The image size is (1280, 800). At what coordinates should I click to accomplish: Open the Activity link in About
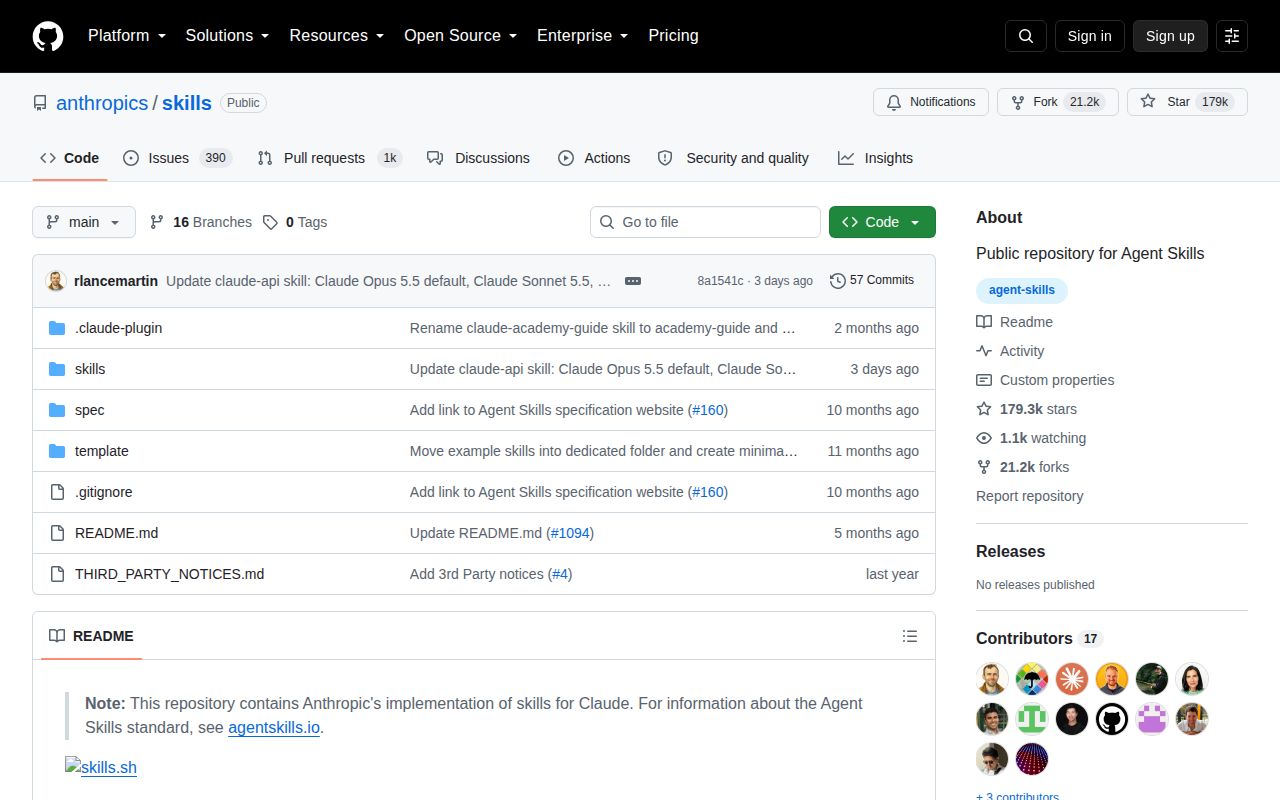click(x=1011, y=351)
